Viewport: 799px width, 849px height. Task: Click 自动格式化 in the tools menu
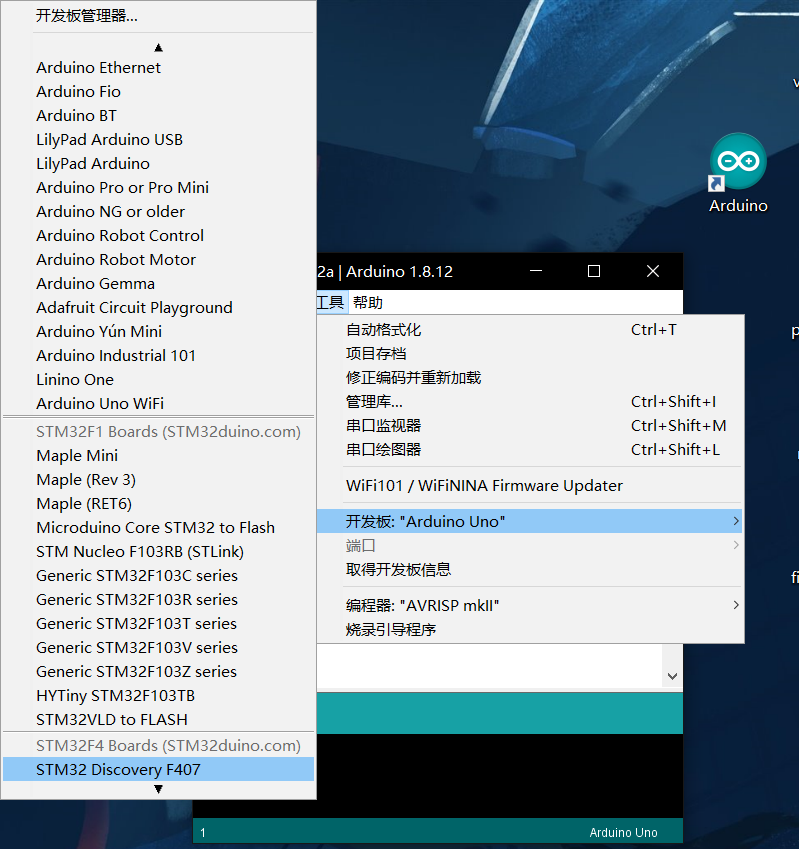tap(529, 330)
